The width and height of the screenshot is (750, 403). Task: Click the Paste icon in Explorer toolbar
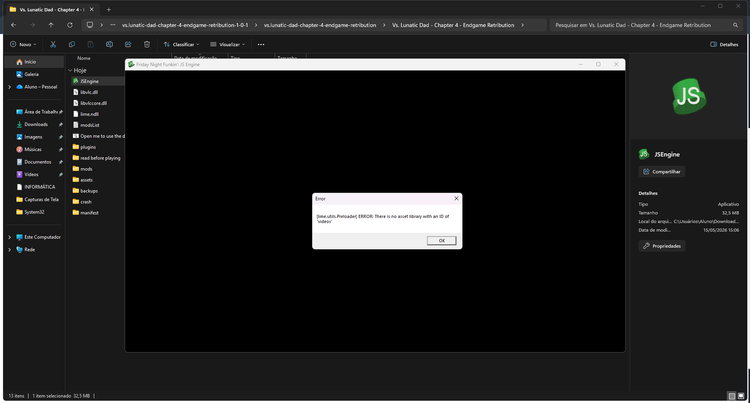pos(90,44)
